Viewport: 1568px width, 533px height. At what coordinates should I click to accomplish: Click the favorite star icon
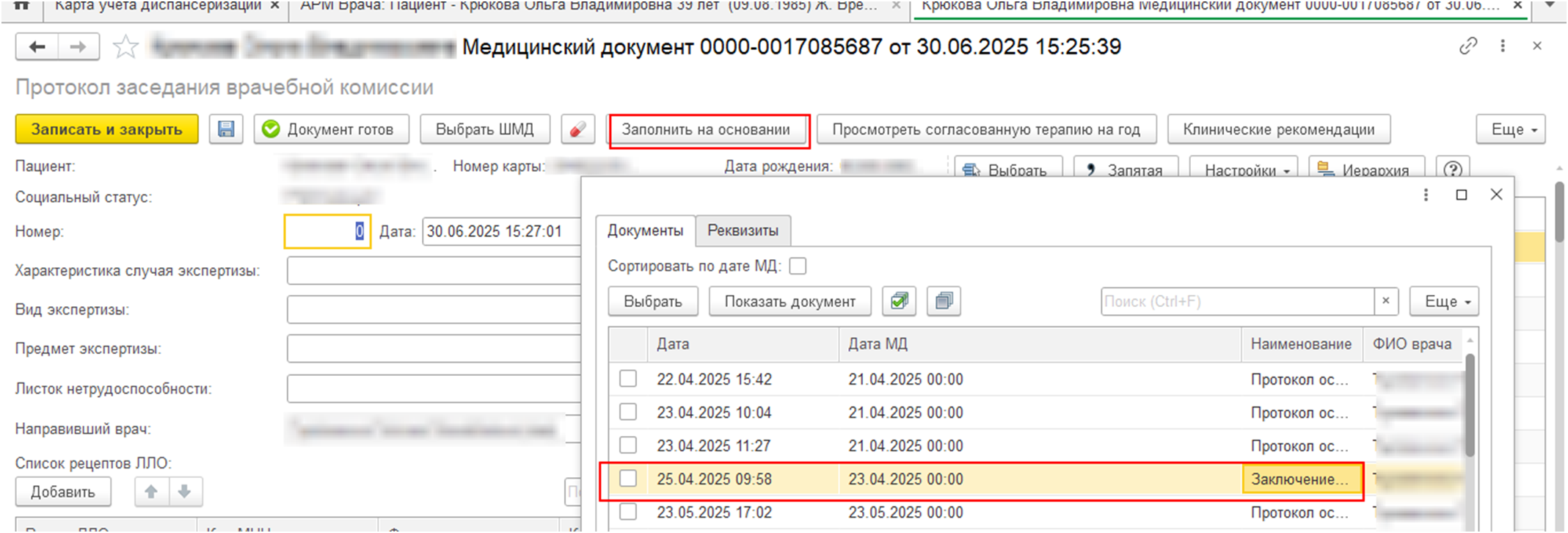coord(125,48)
